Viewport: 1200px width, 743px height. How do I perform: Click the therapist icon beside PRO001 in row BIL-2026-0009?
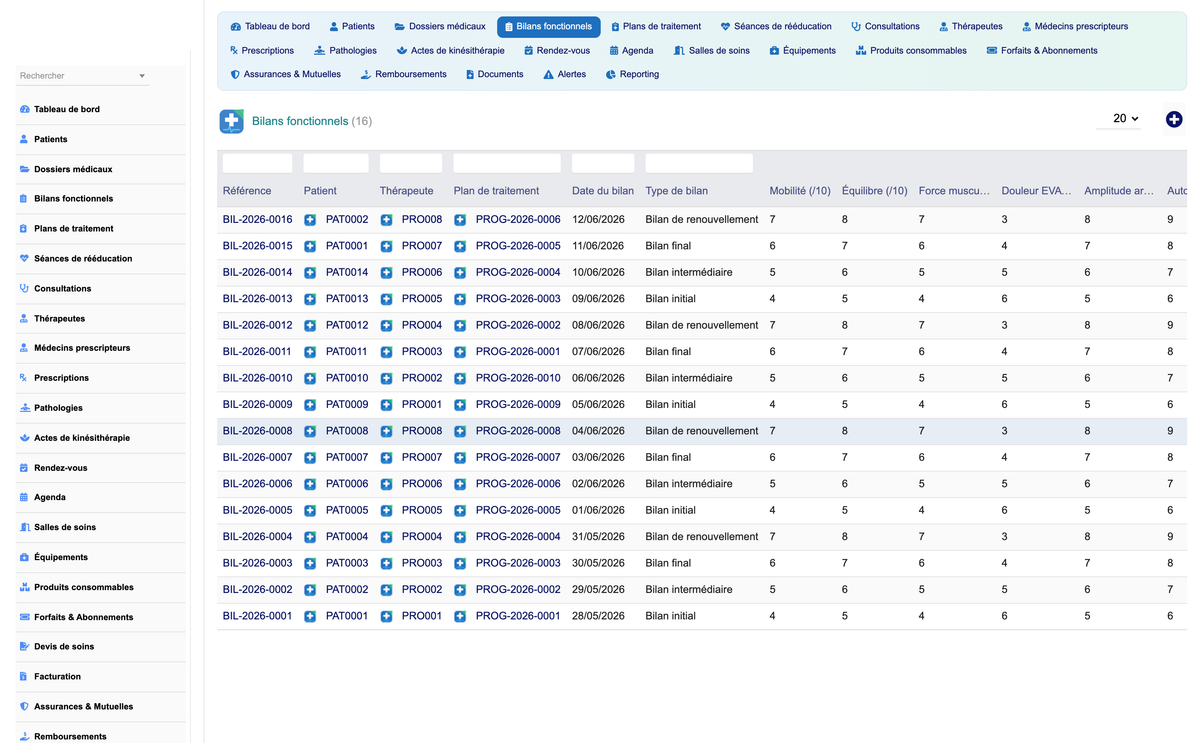386,405
